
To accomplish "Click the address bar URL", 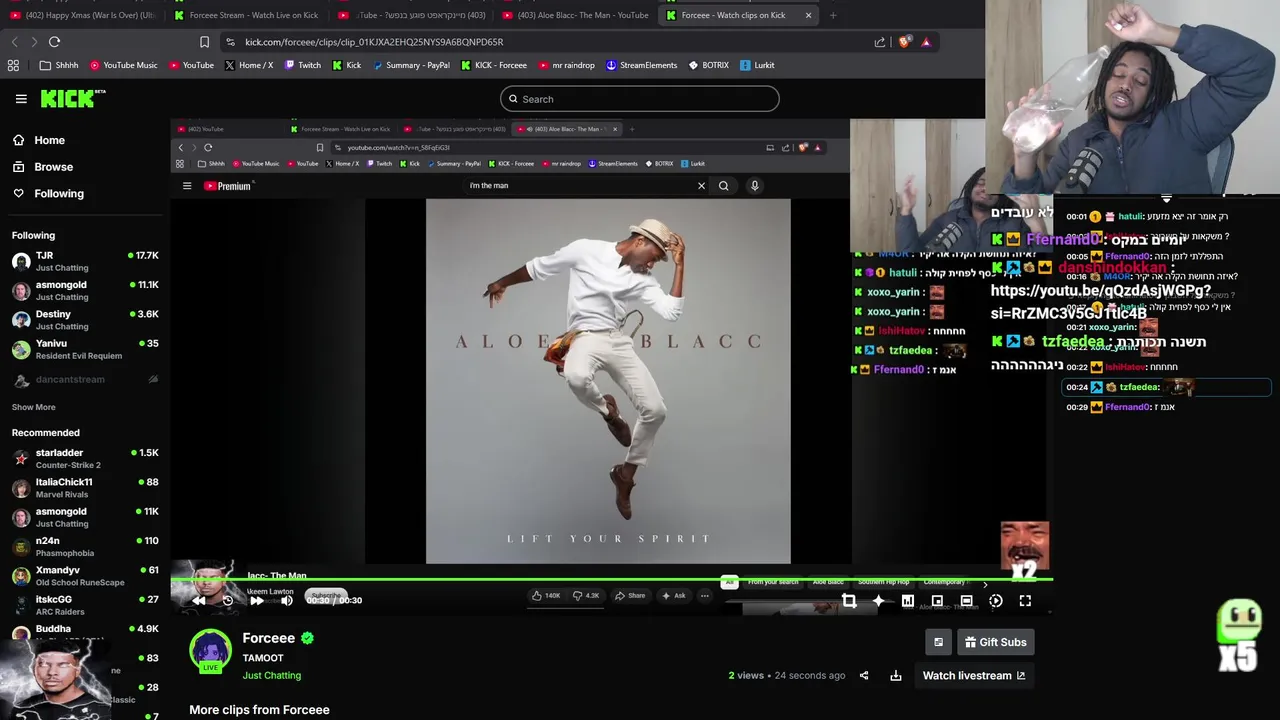I will coord(374,42).
